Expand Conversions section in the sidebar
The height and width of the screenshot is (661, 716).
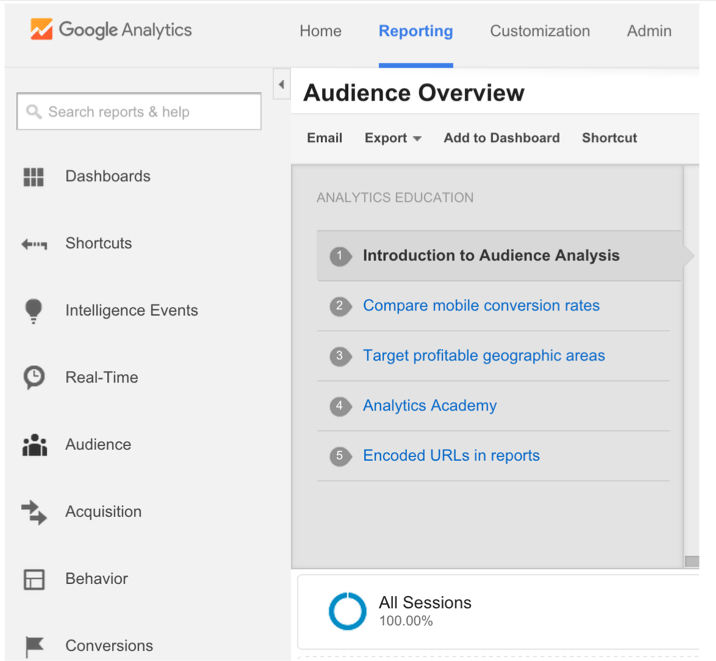point(109,646)
